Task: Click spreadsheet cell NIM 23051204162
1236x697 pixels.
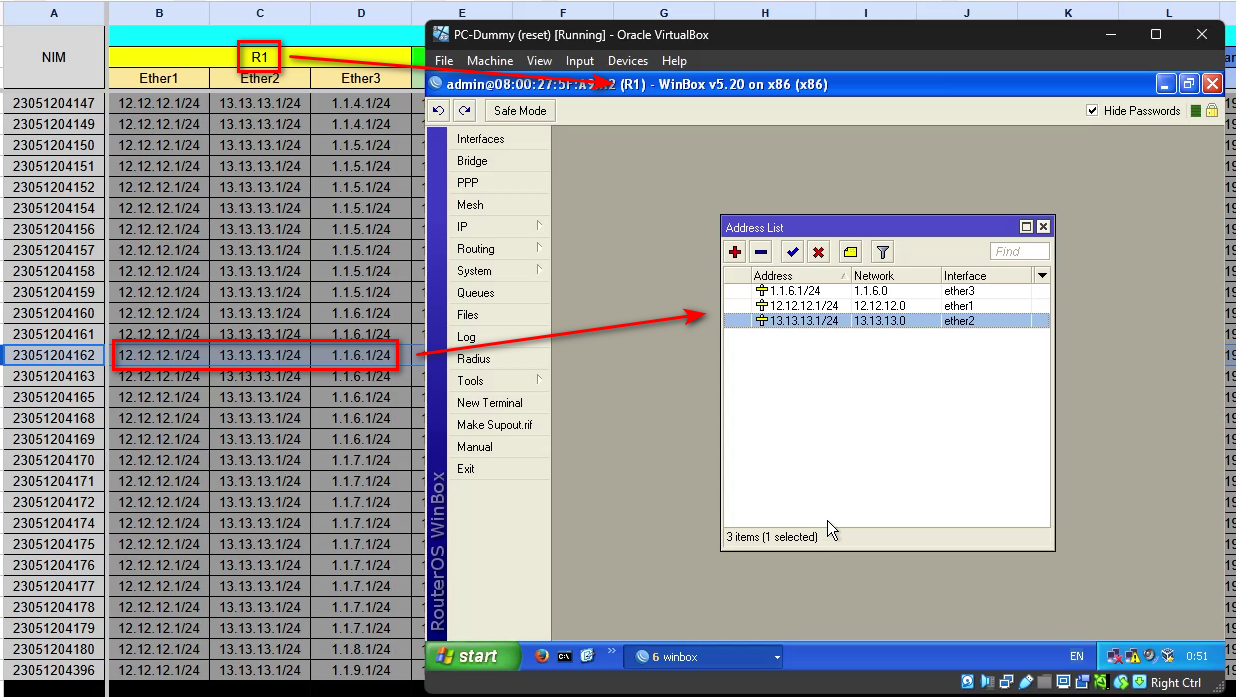Action: [54, 355]
